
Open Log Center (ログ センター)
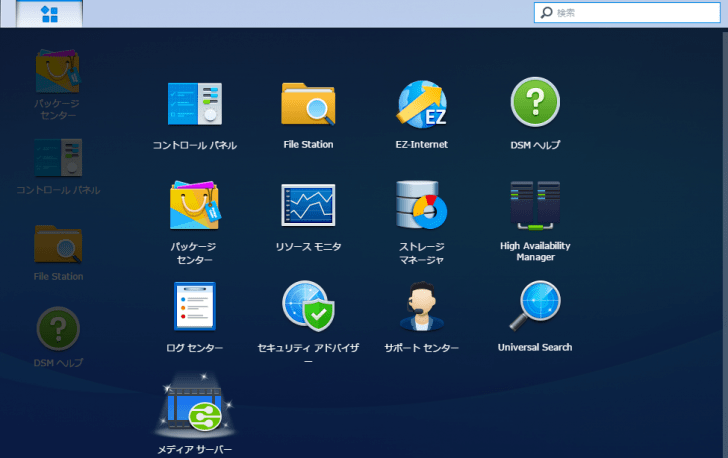(195, 307)
